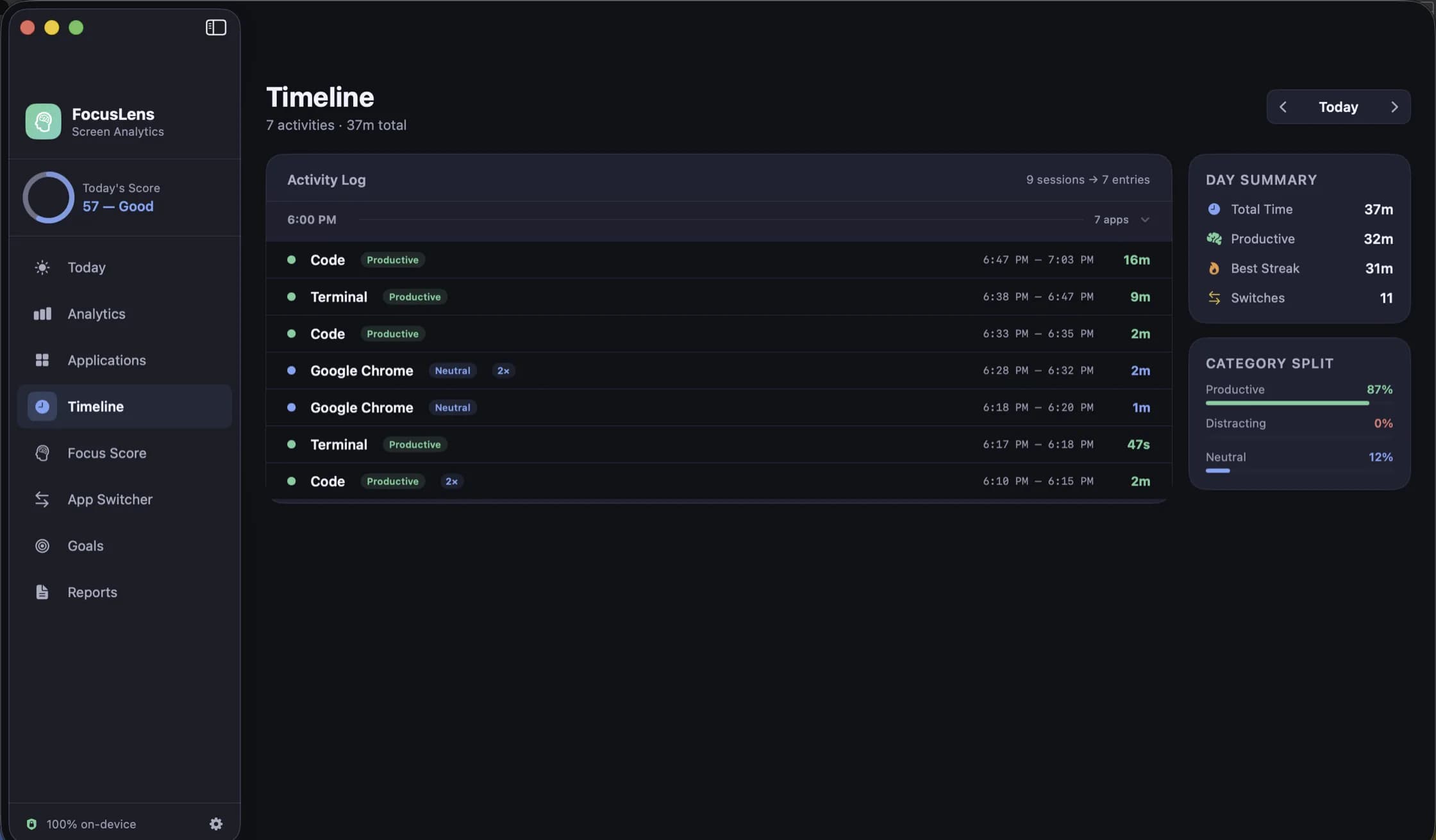Viewport: 1436px width, 840px height.
Task: Select the Applications menu item
Action: pyautogui.click(x=124, y=360)
